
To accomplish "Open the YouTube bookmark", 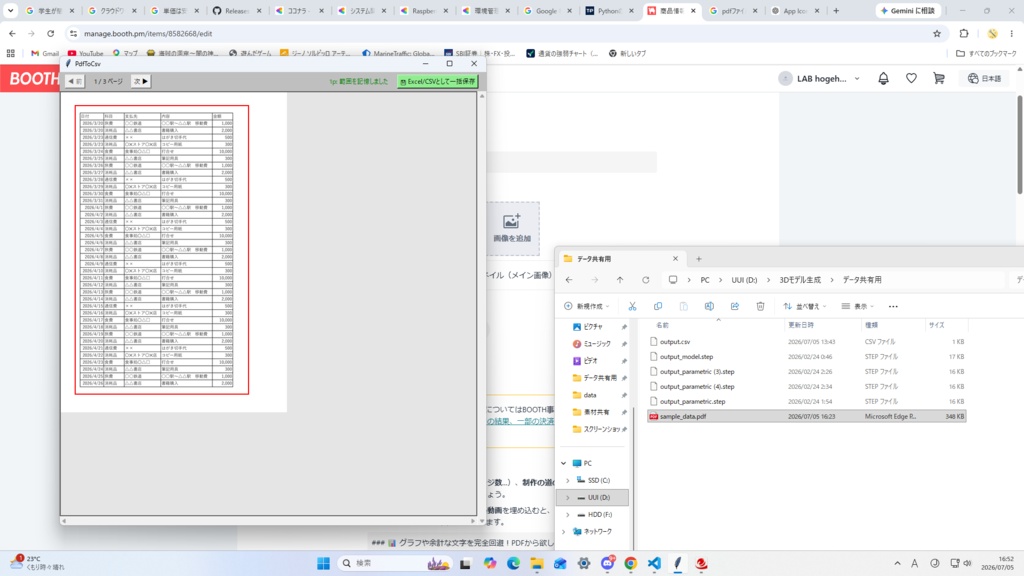I will tap(86, 54).
